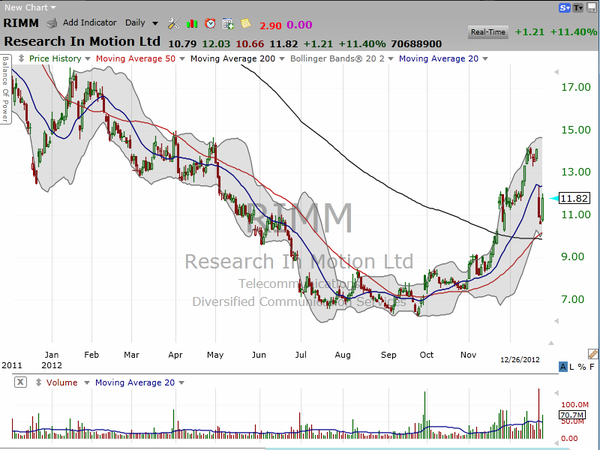Click the calendar with green plus icon
This screenshot has width=600, height=450.
coord(228,24)
